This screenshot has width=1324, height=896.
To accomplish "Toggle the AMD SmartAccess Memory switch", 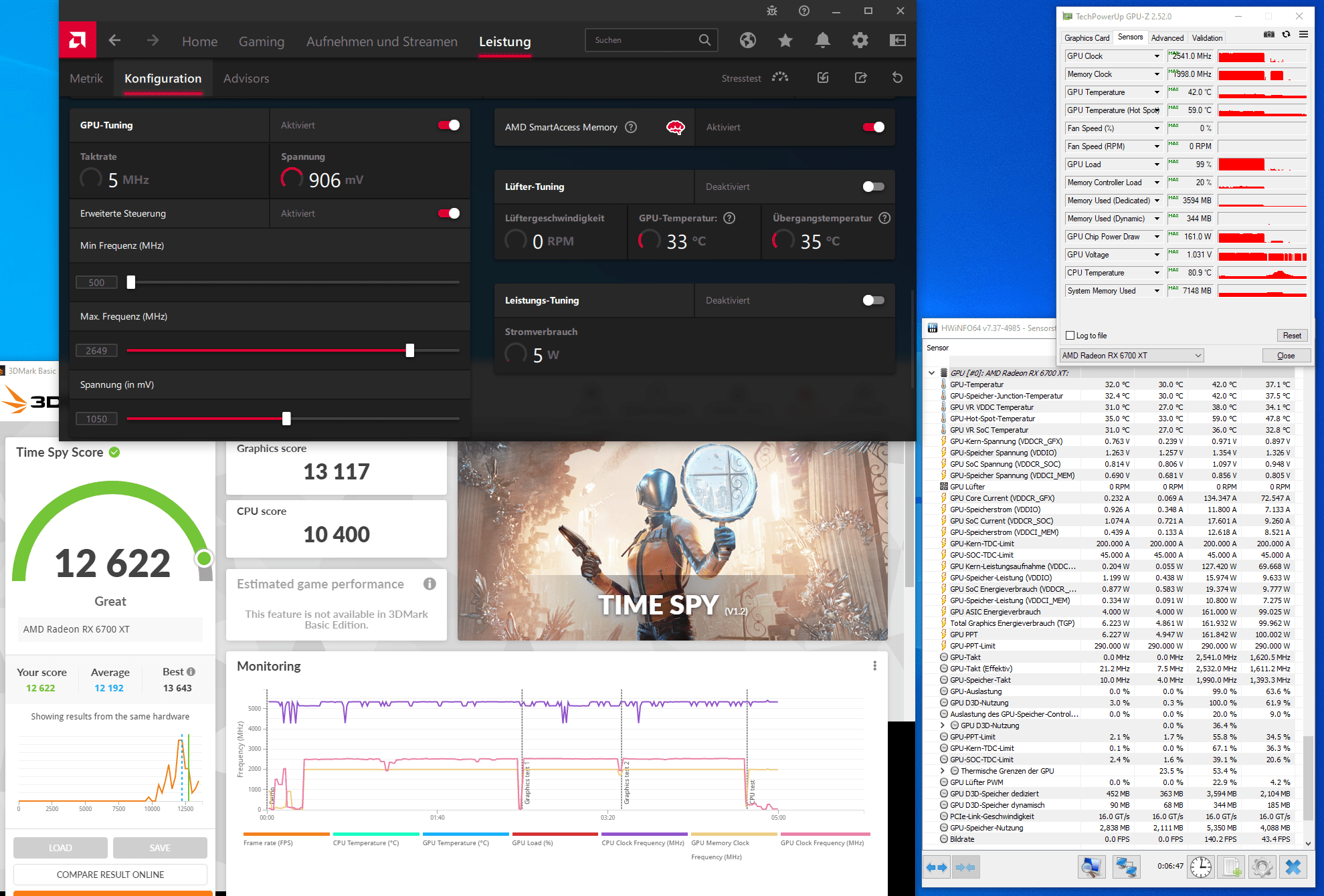I will (874, 127).
